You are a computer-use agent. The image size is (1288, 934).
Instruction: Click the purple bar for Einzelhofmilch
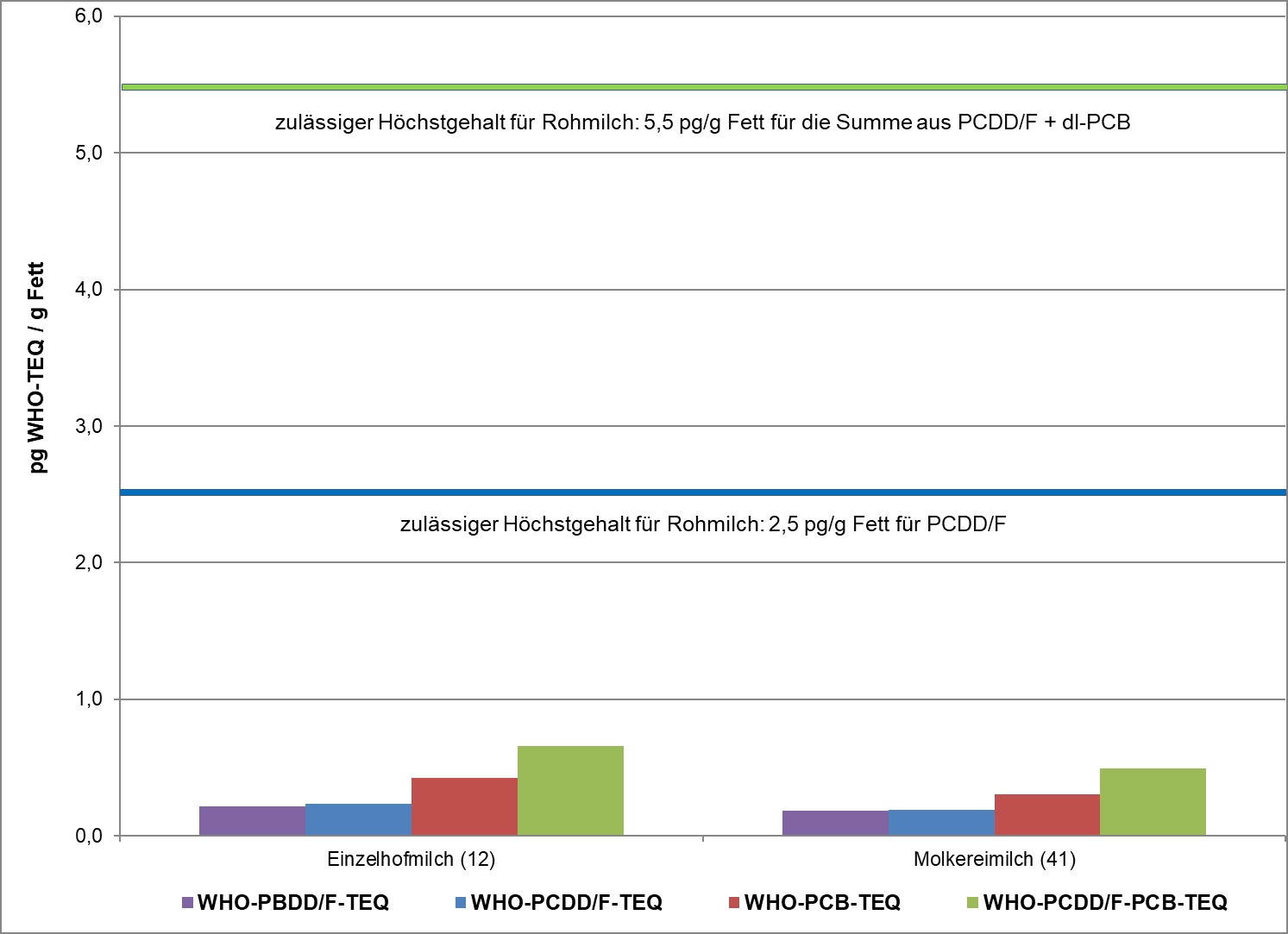(x=252, y=821)
